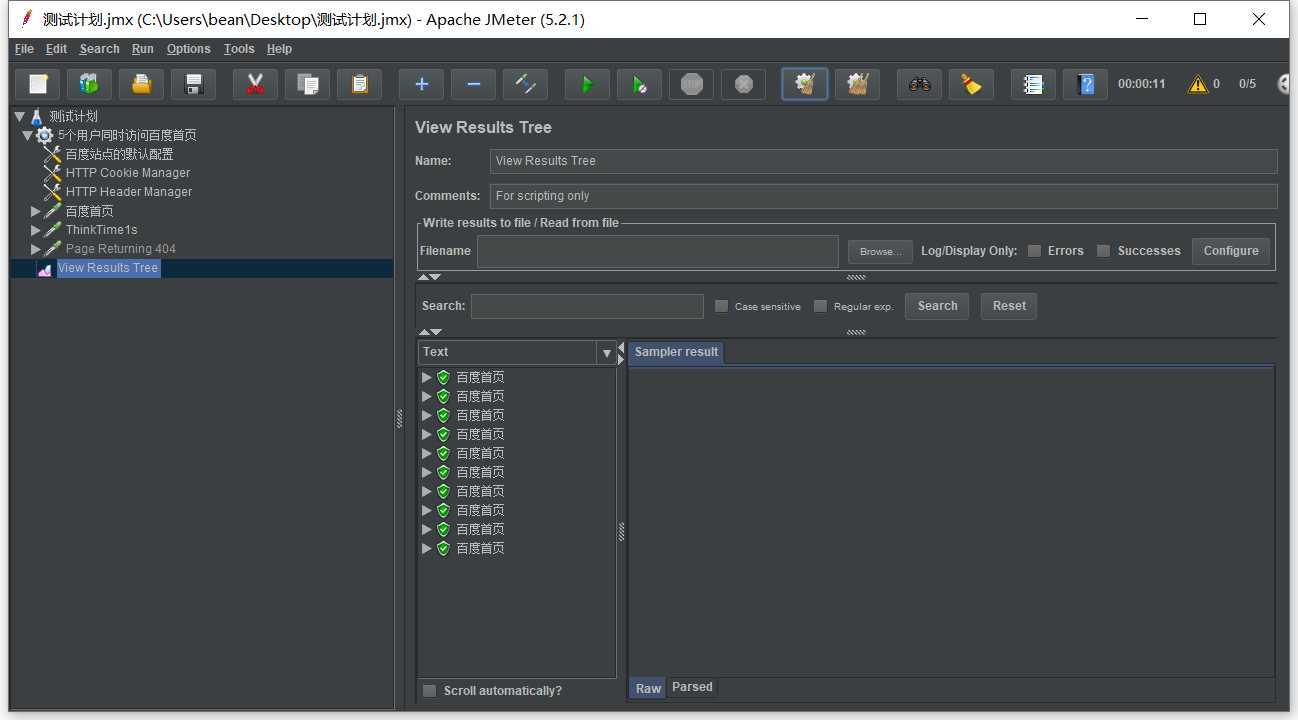Select View Results Tree in test plan
1298x720 pixels.
(108, 268)
